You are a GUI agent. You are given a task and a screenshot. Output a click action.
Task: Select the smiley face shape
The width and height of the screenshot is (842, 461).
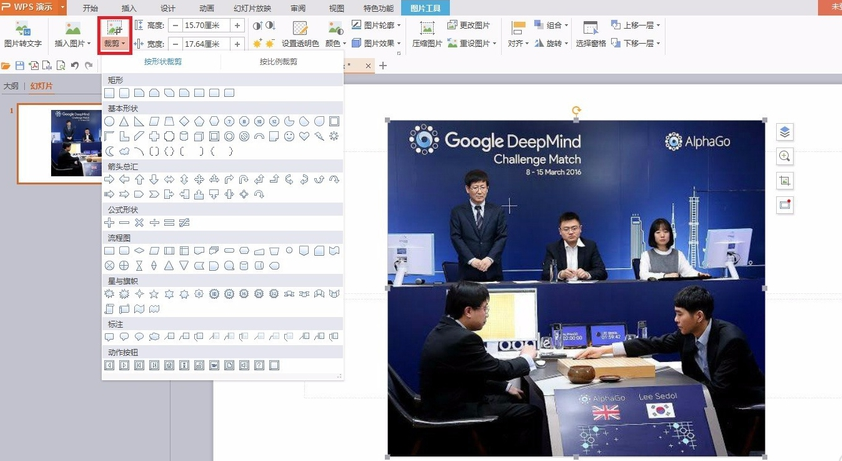[289, 136]
